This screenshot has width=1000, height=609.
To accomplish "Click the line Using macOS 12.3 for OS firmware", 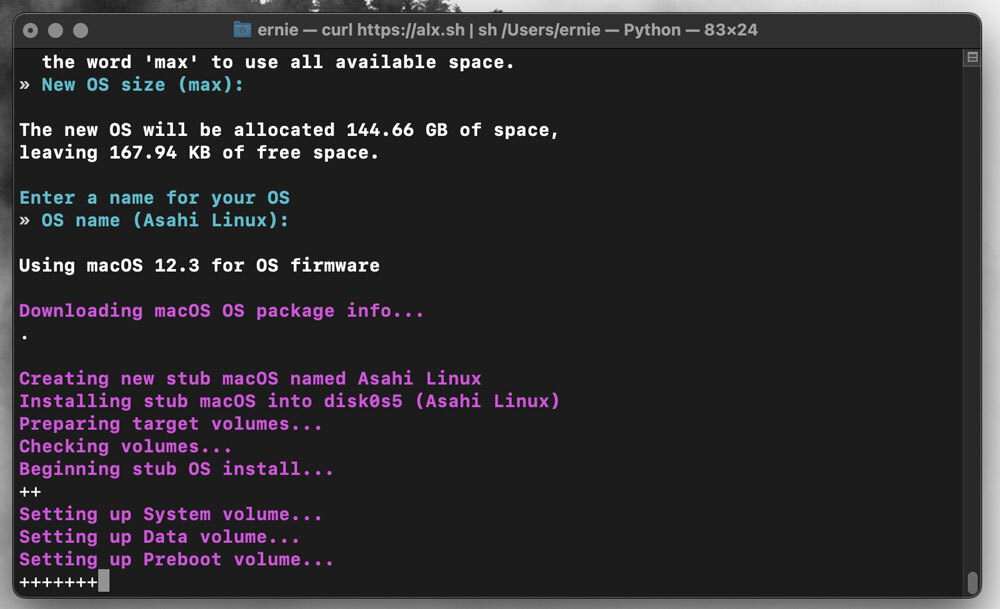I will tap(200, 265).
